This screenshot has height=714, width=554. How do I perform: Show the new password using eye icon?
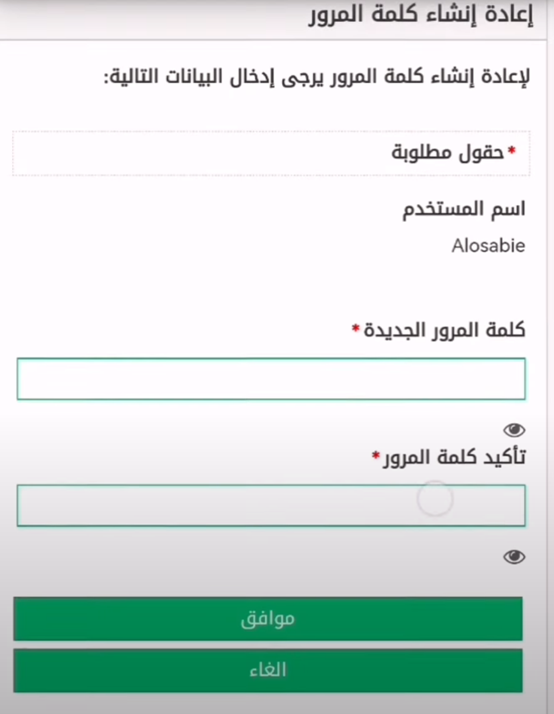coord(514,430)
